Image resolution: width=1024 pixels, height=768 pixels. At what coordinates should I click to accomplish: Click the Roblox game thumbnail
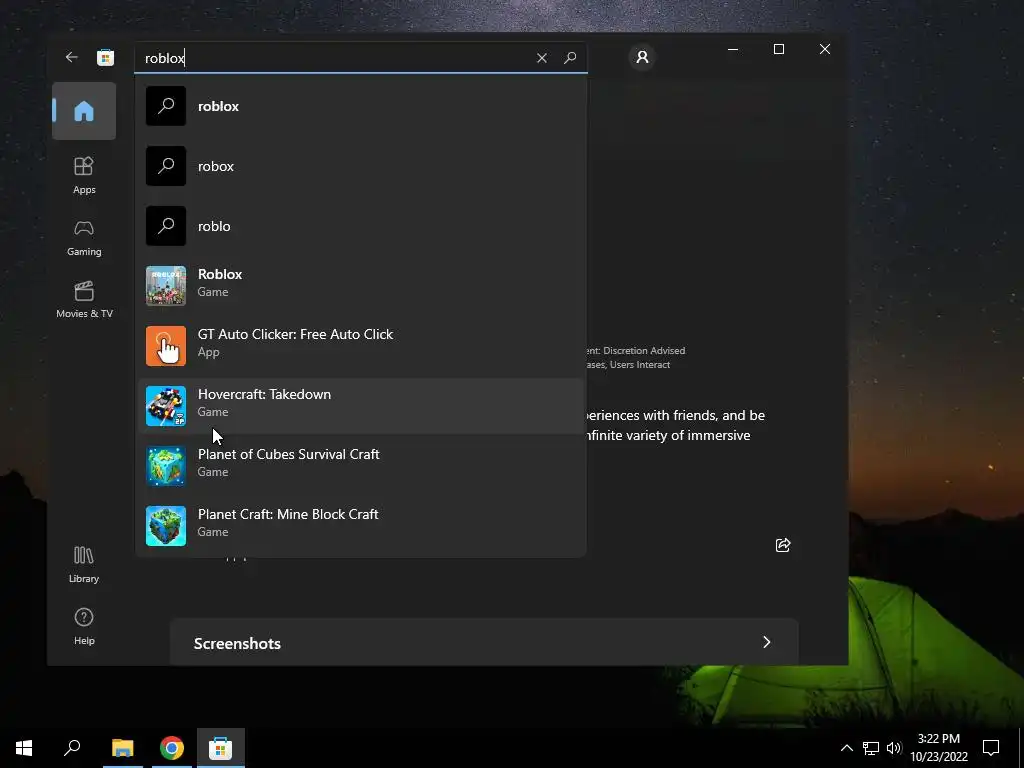[x=166, y=286]
